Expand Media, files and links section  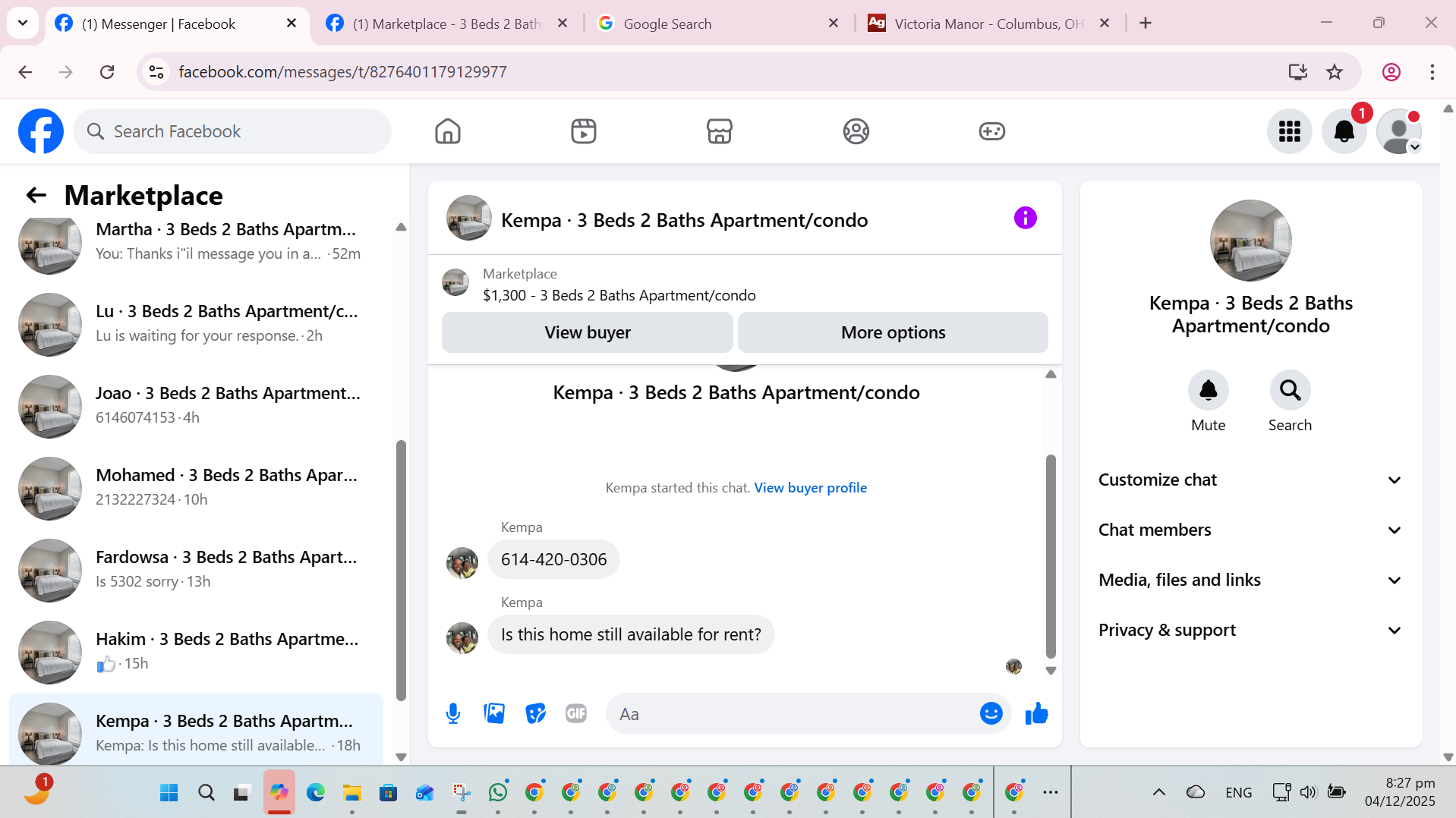tap(1250, 580)
